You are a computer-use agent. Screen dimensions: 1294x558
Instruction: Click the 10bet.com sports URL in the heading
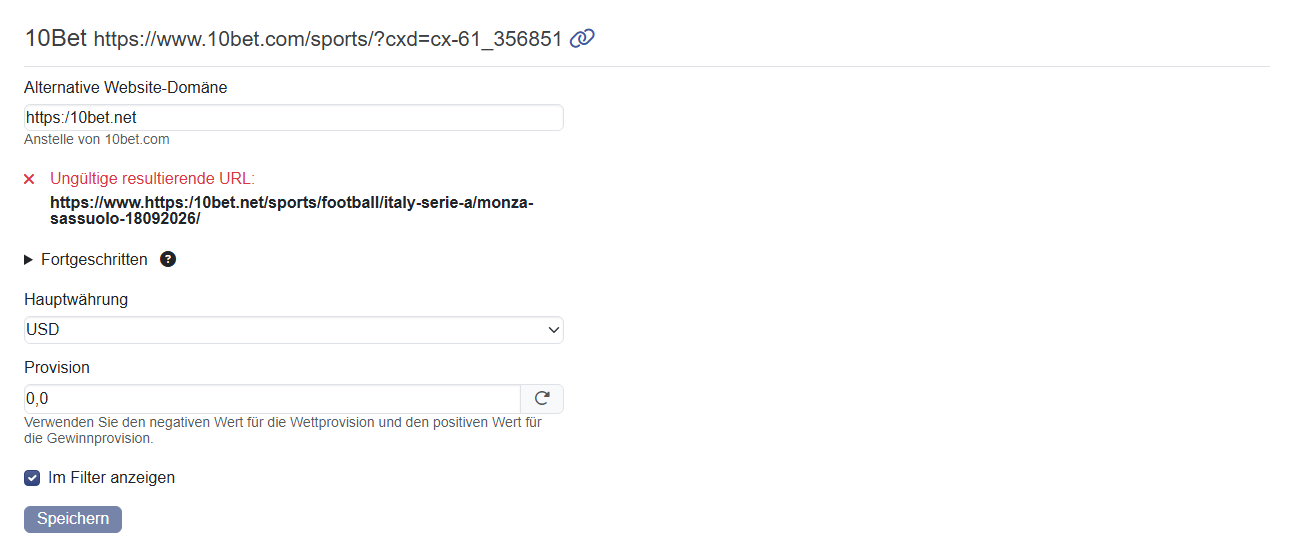coord(328,39)
